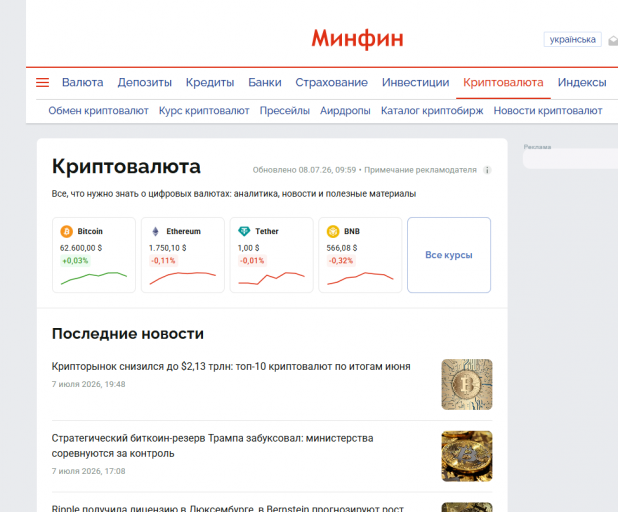Open the Валюта menu item
The height and width of the screenshot is (512, 618).
(82, 82)
